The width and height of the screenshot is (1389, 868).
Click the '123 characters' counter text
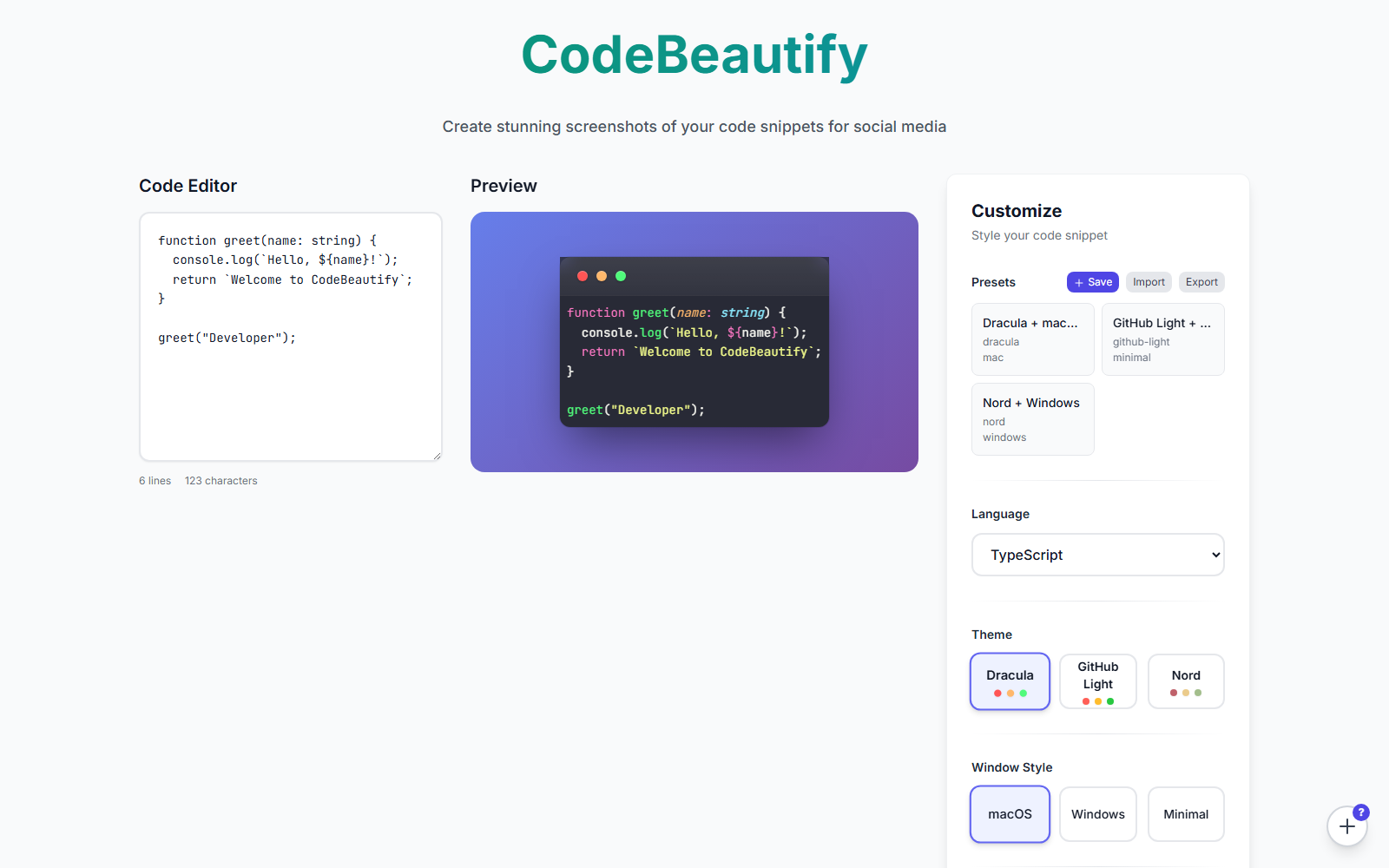(221, 481)
